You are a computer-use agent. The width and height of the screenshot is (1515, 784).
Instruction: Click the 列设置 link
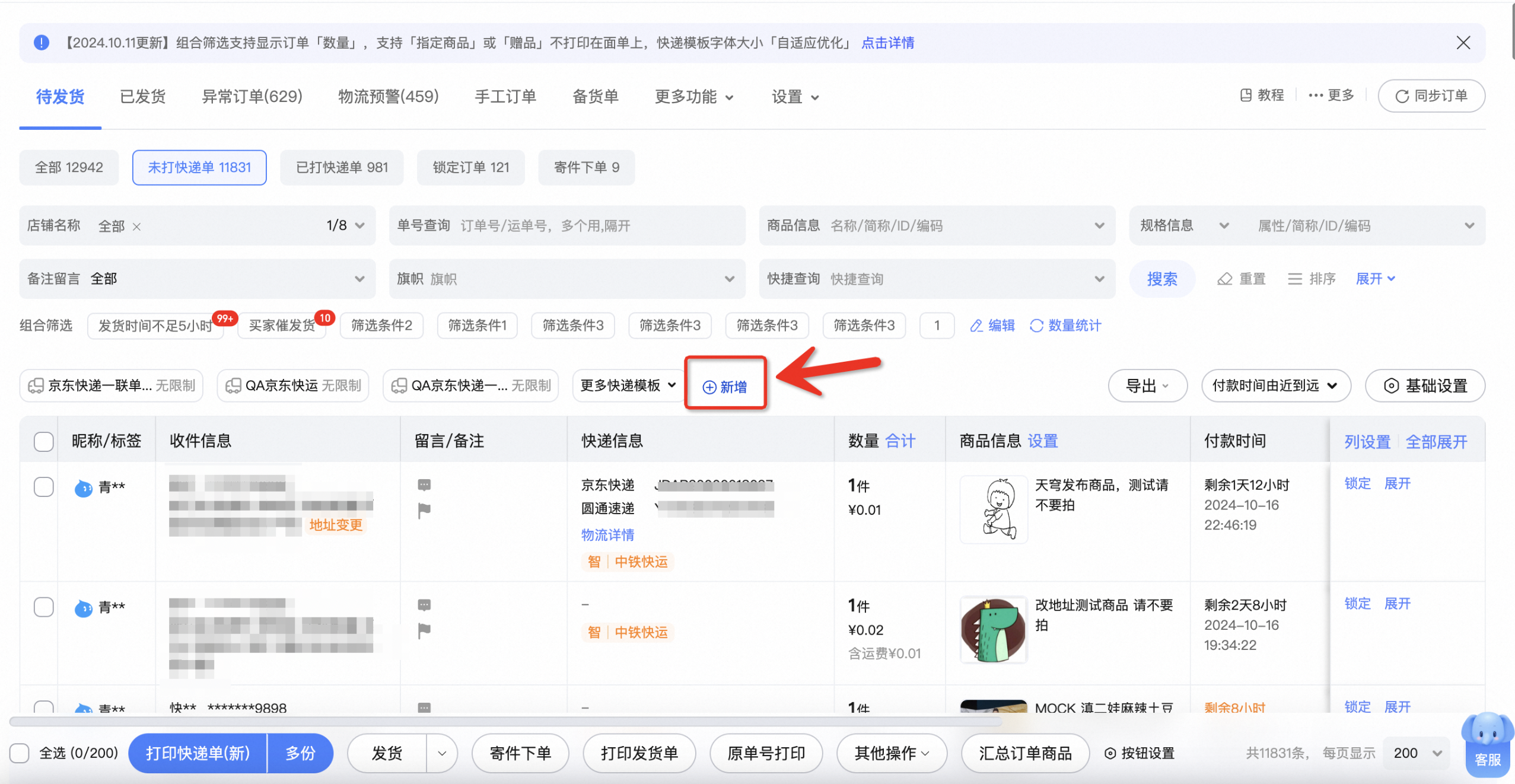[1367, 442]
